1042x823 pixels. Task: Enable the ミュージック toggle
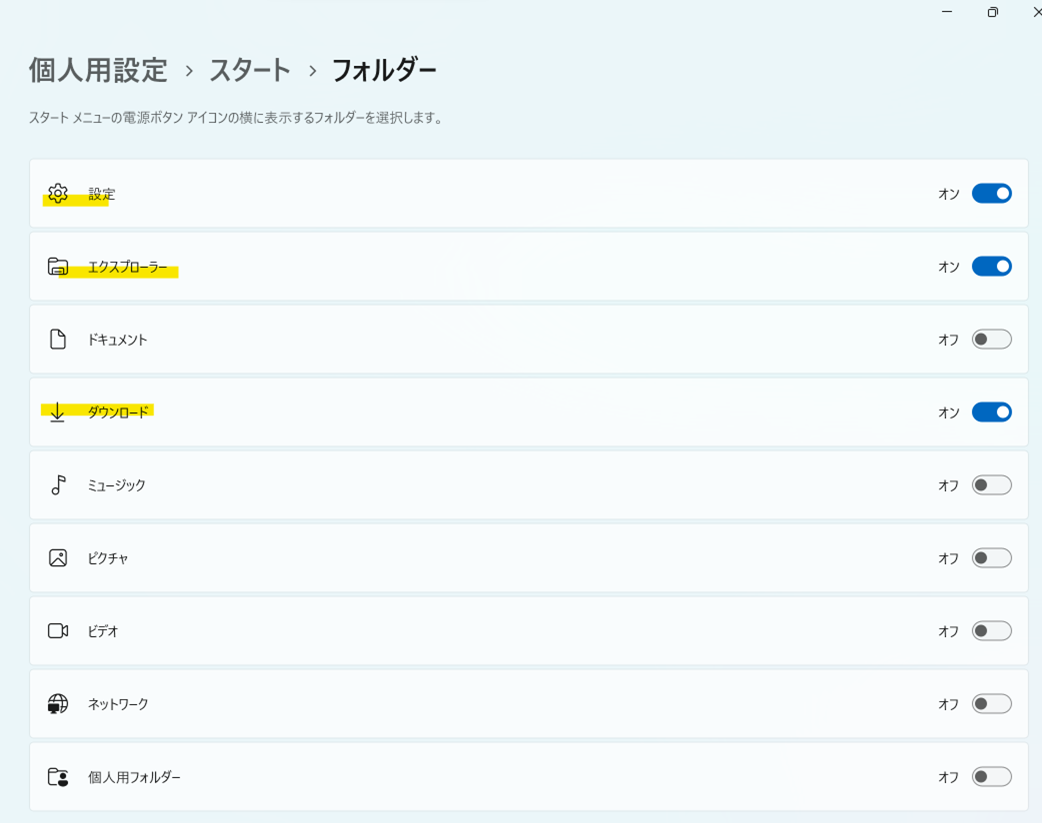click(991, 485)
